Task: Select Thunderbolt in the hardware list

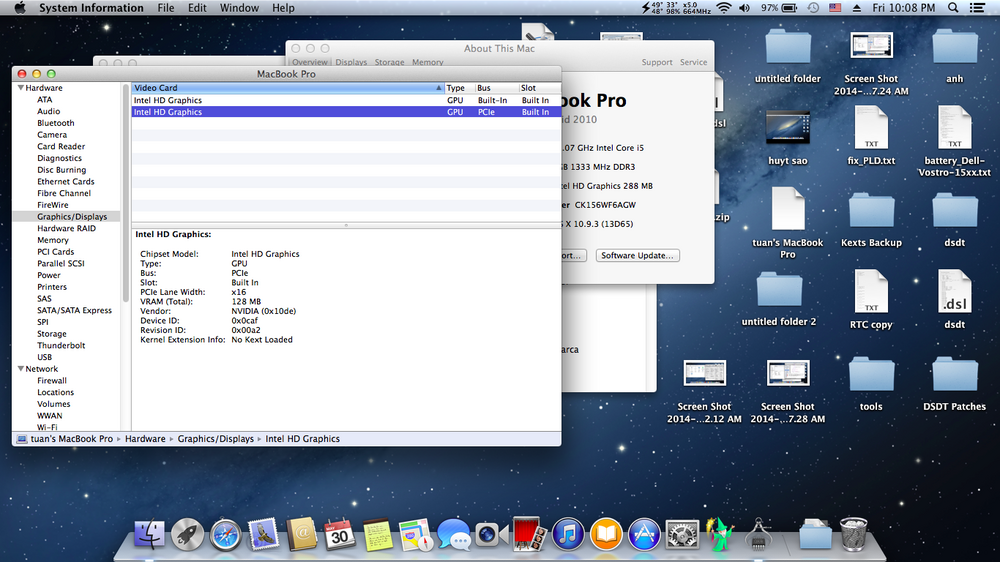Action: (61, 345)
